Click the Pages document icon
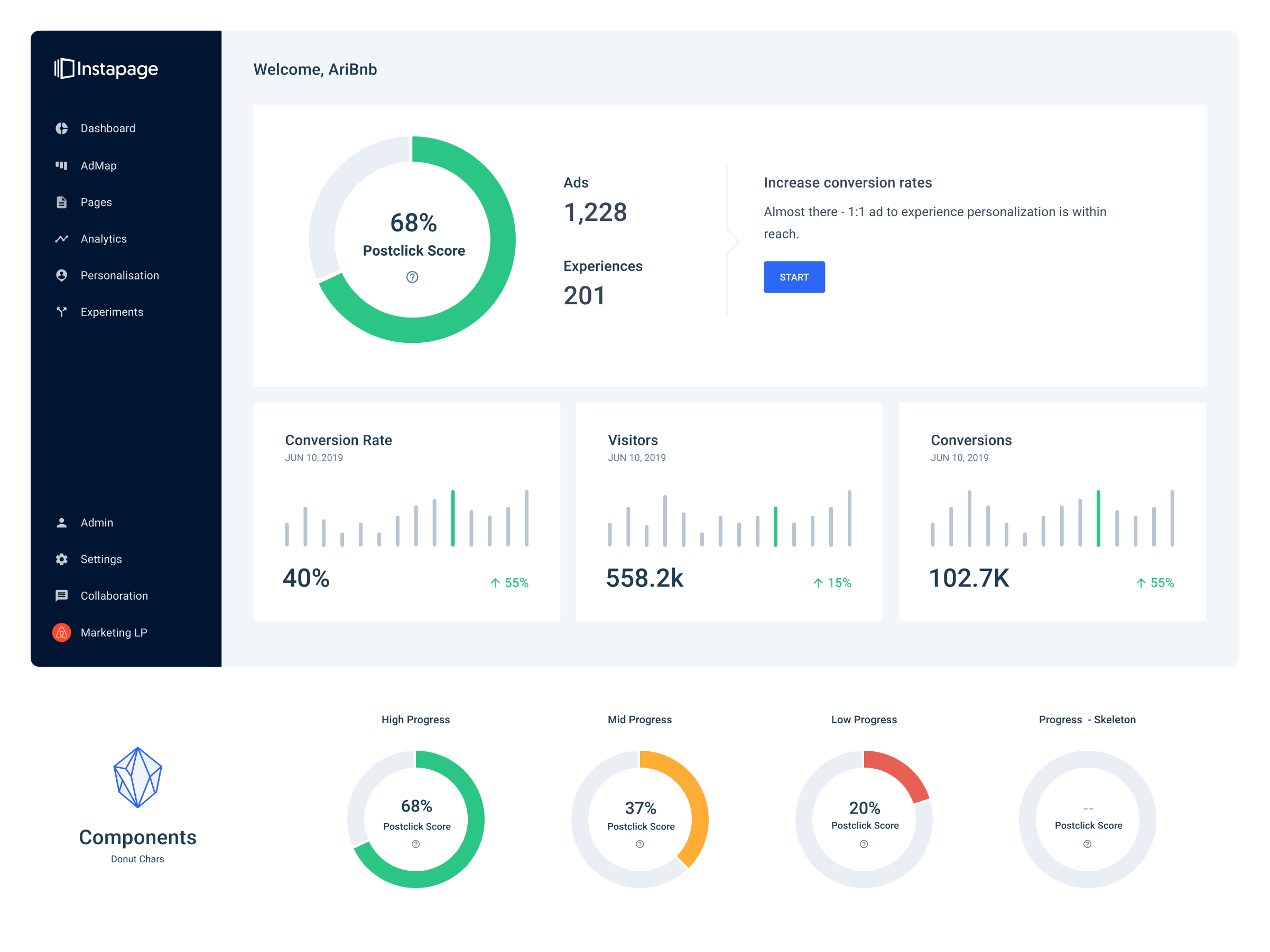The height and width of the screenshot is (952, 1270). (x=61, y=202)
